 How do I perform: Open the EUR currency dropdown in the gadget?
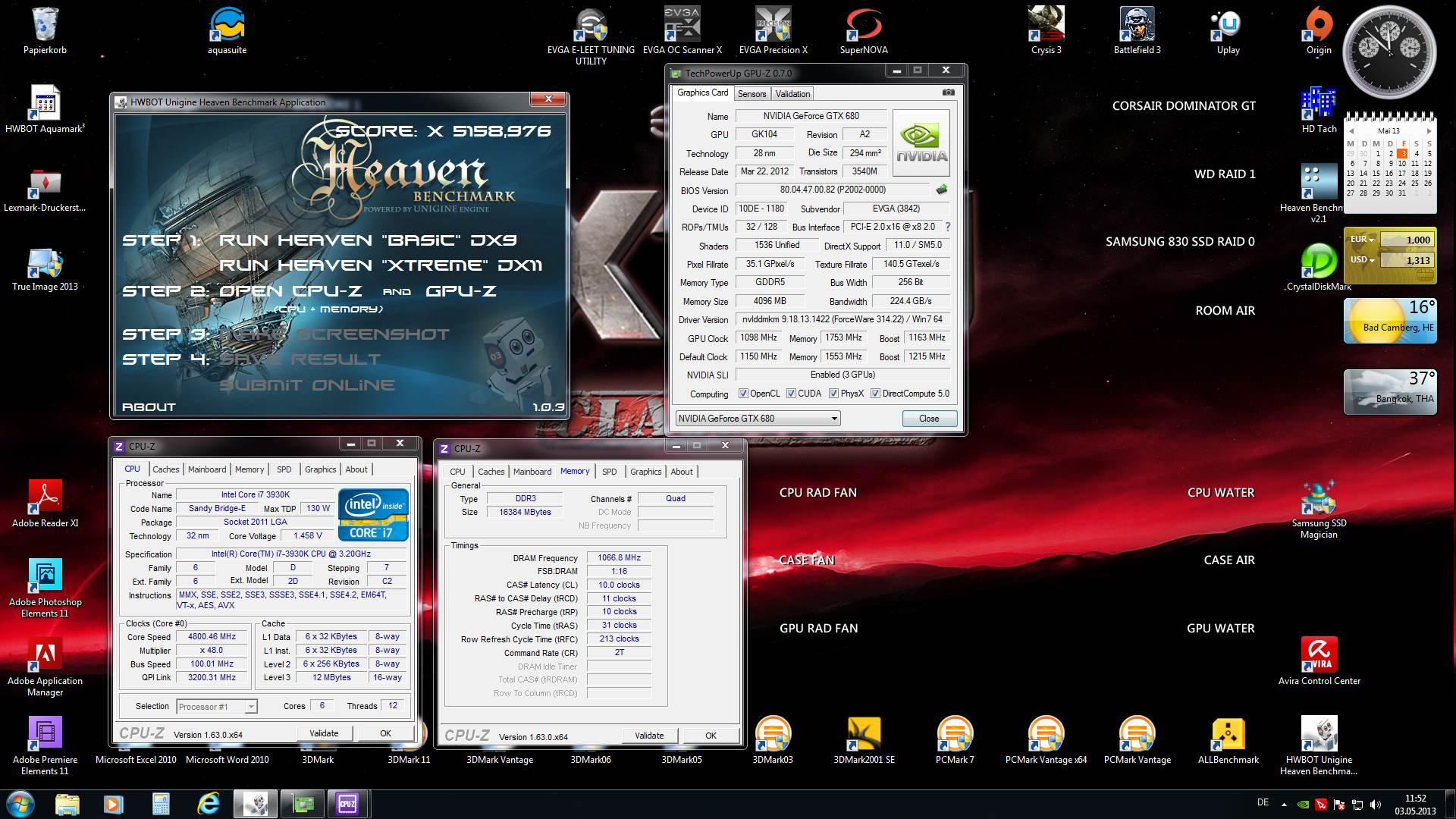pyautogui.click(x=1363, y=240)
